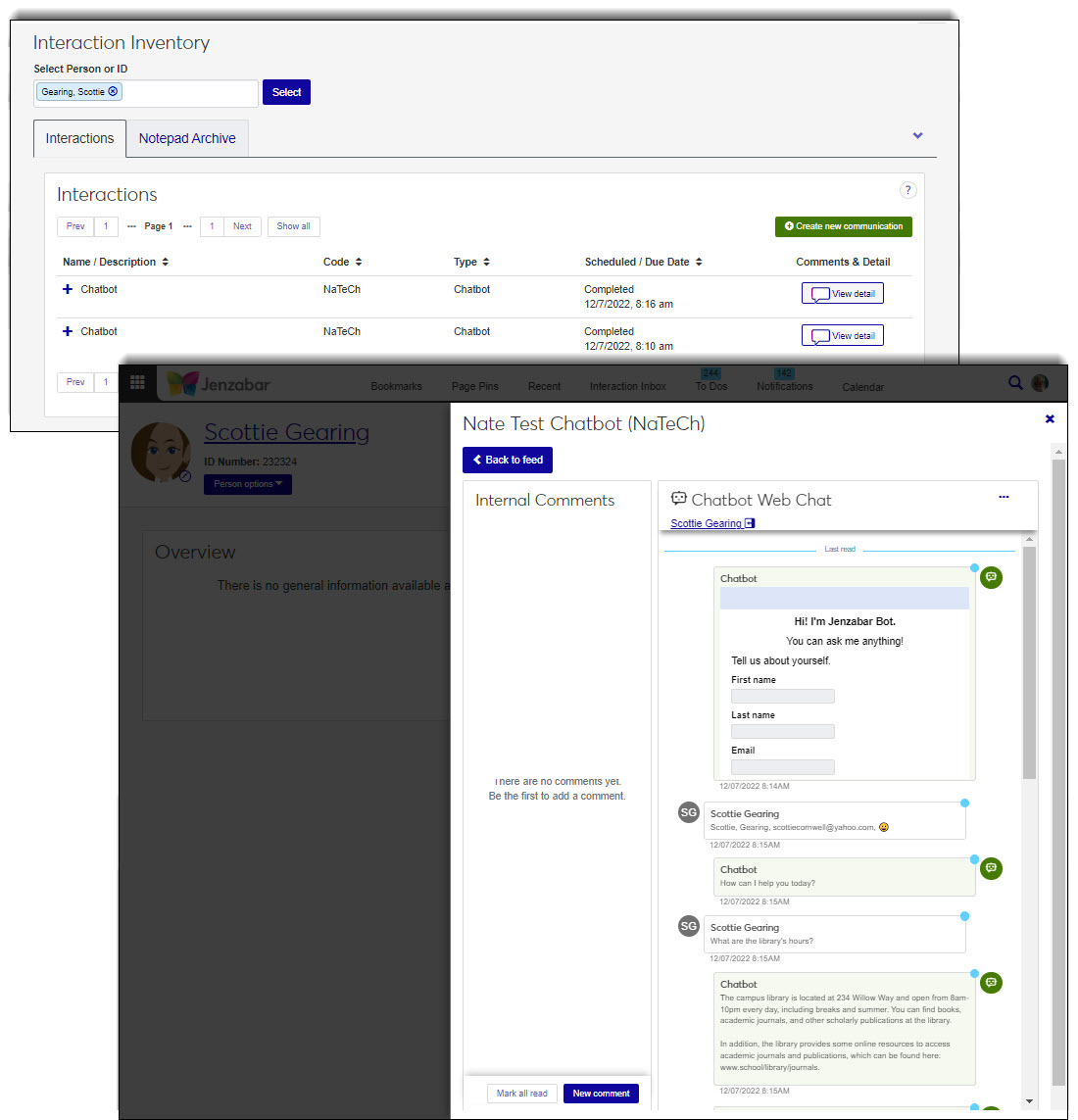This screenshot has width=1078, height=1120.
Task: Open Chatbot Web Chat ellipsis options menu
Action: pyautogui.click(x=1004, y=497)
